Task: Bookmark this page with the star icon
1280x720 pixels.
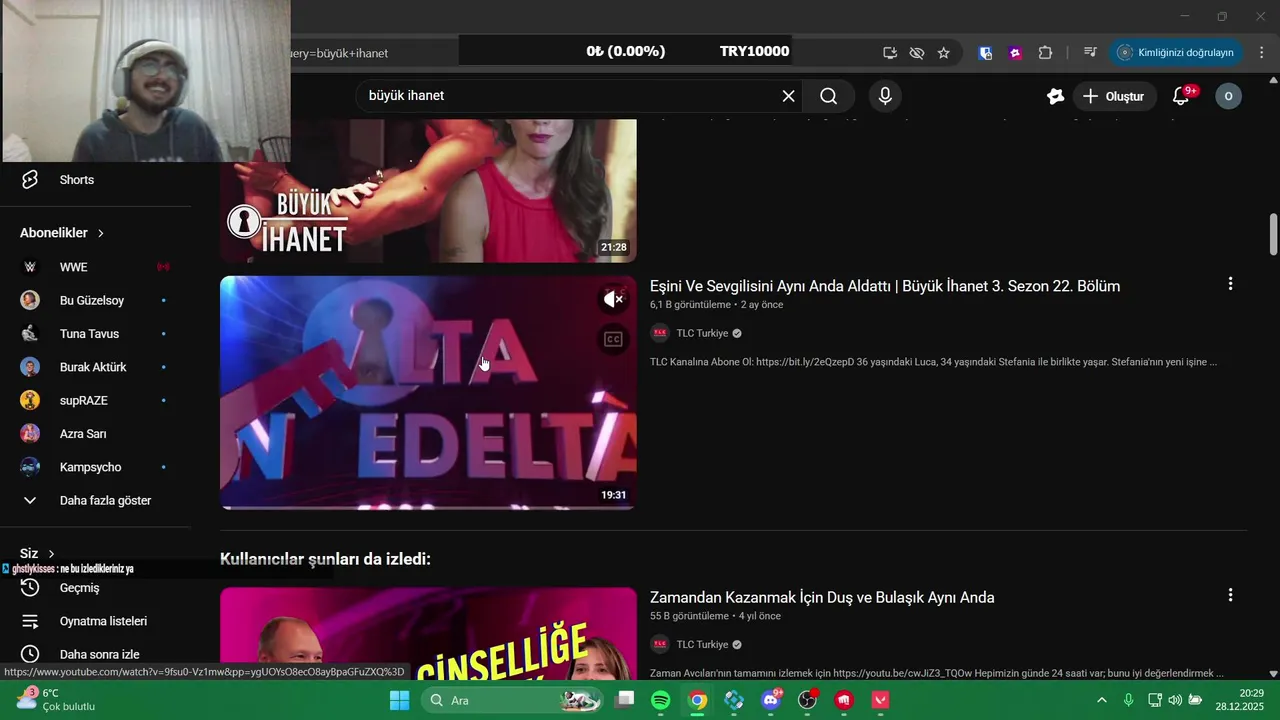Action: click(944, 53)
